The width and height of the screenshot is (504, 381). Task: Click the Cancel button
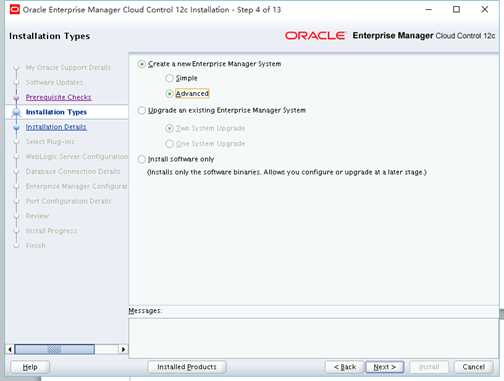[474, 367]
